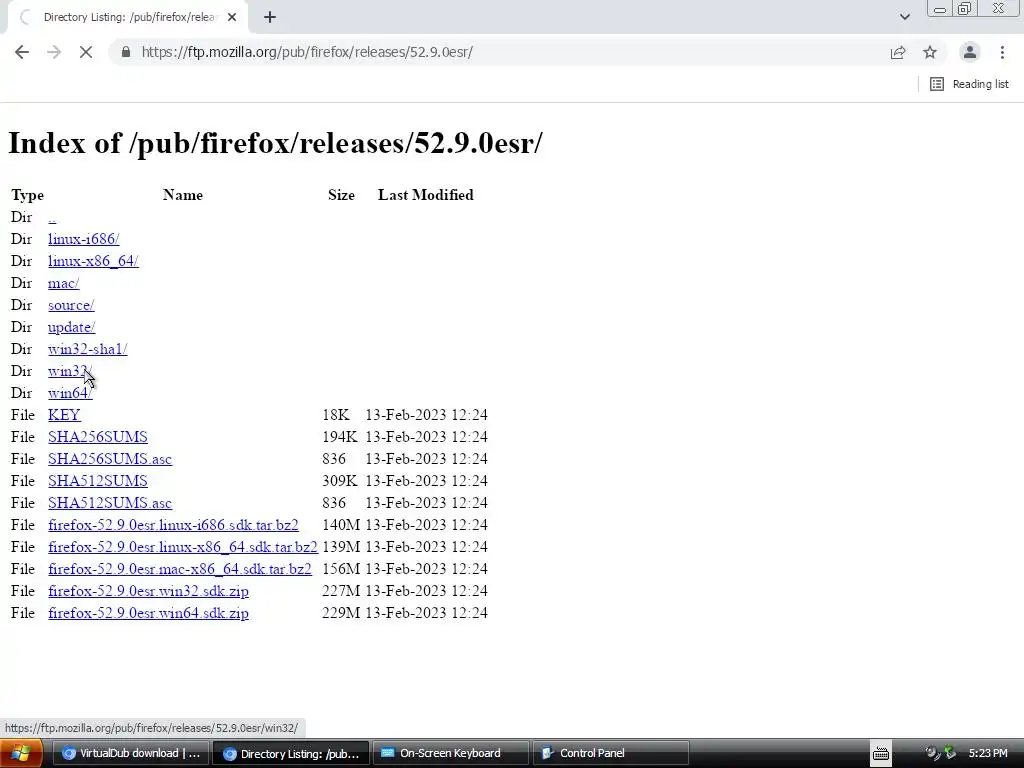
Task: Open the Chrome three-dot menu
Action: click(1002, 52)
